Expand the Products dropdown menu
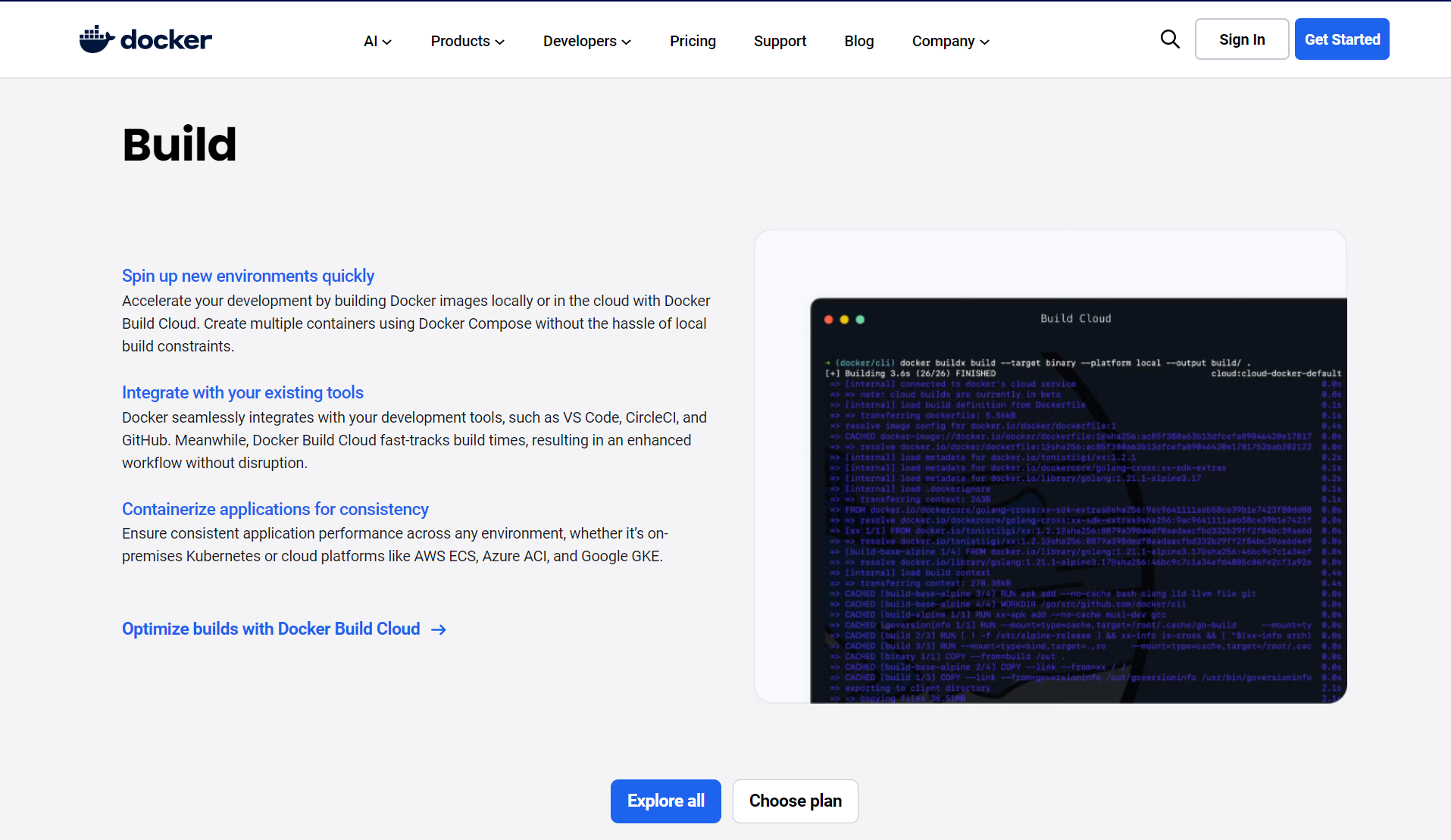The height and width of the screenshot is (840, 1451). (x=468, y=41)
